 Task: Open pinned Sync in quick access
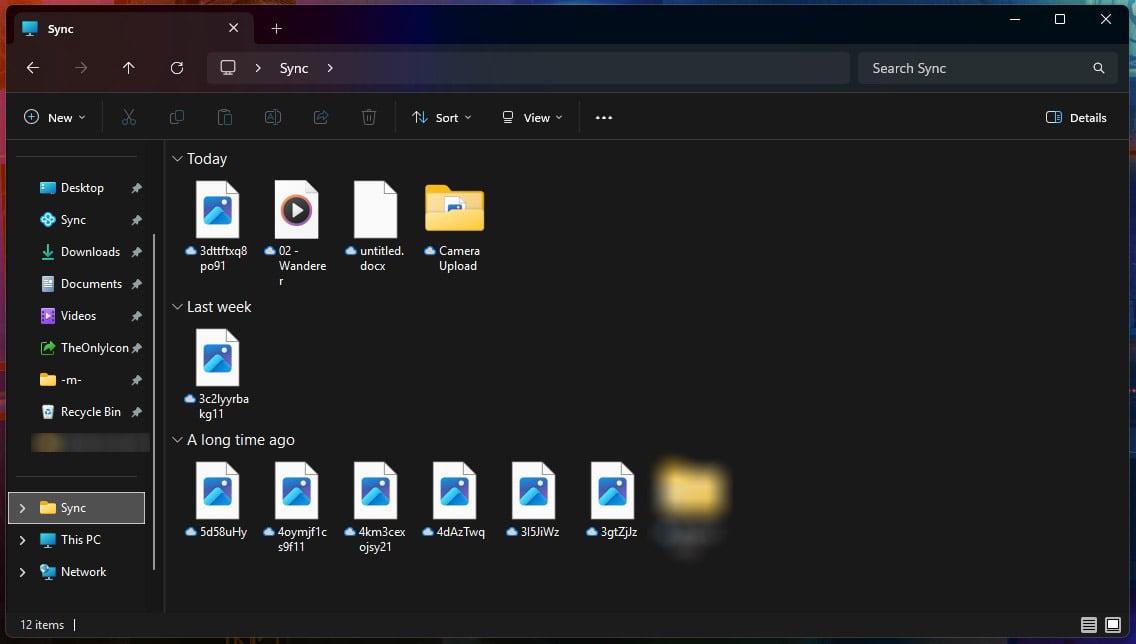coord(73,219)
